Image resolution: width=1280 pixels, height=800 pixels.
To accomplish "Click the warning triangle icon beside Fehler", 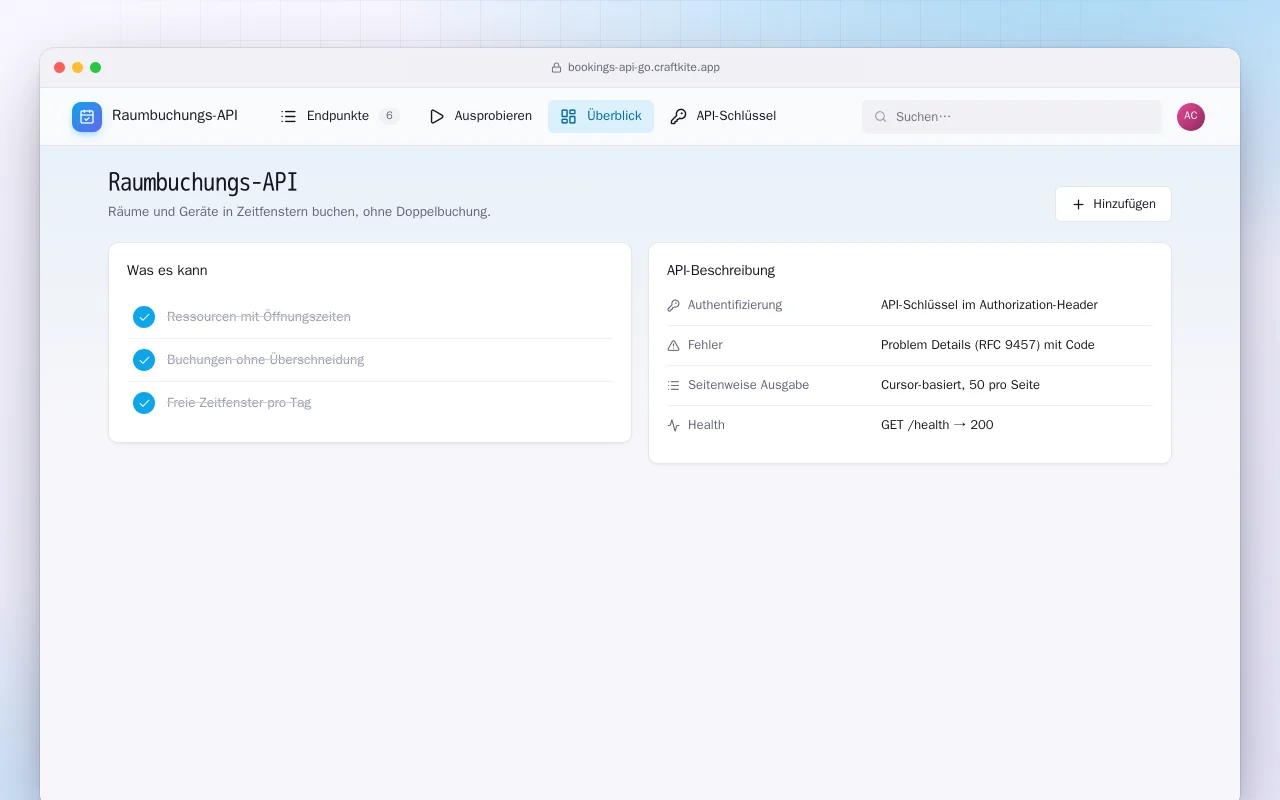I will point(673,345).
